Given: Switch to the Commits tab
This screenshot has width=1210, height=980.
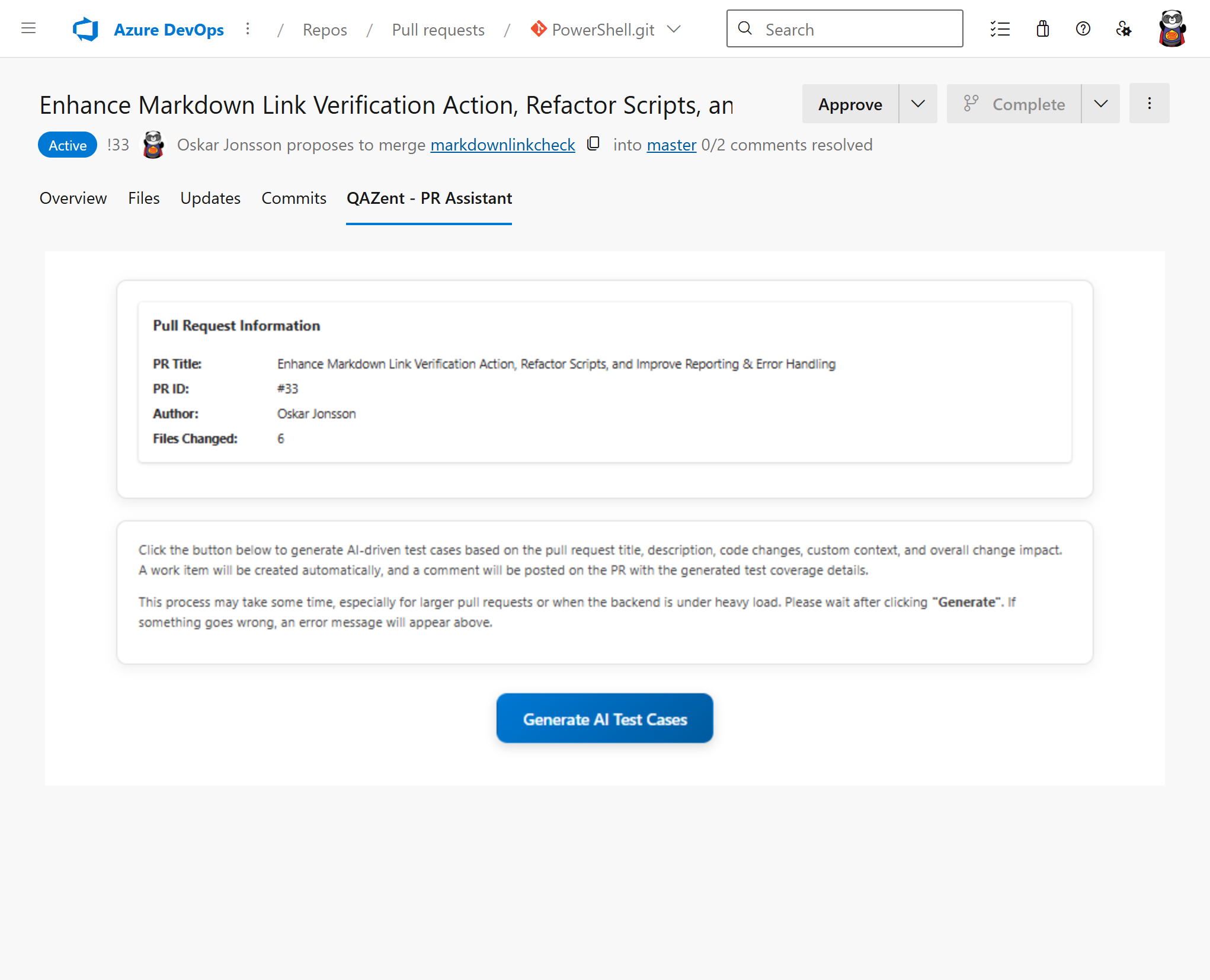Looking at the screenshot, I should tap(293, 198).
